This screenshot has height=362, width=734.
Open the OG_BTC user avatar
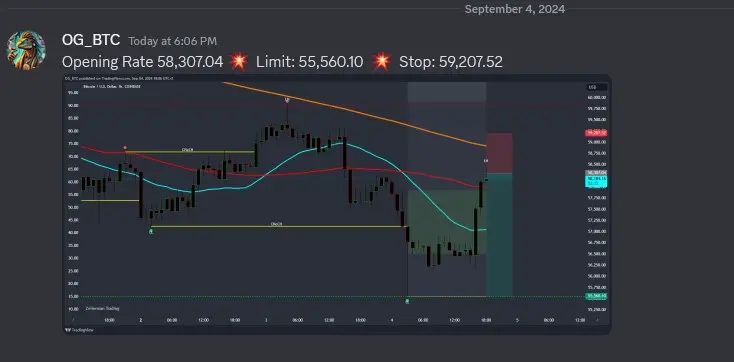tap(26, 50)
